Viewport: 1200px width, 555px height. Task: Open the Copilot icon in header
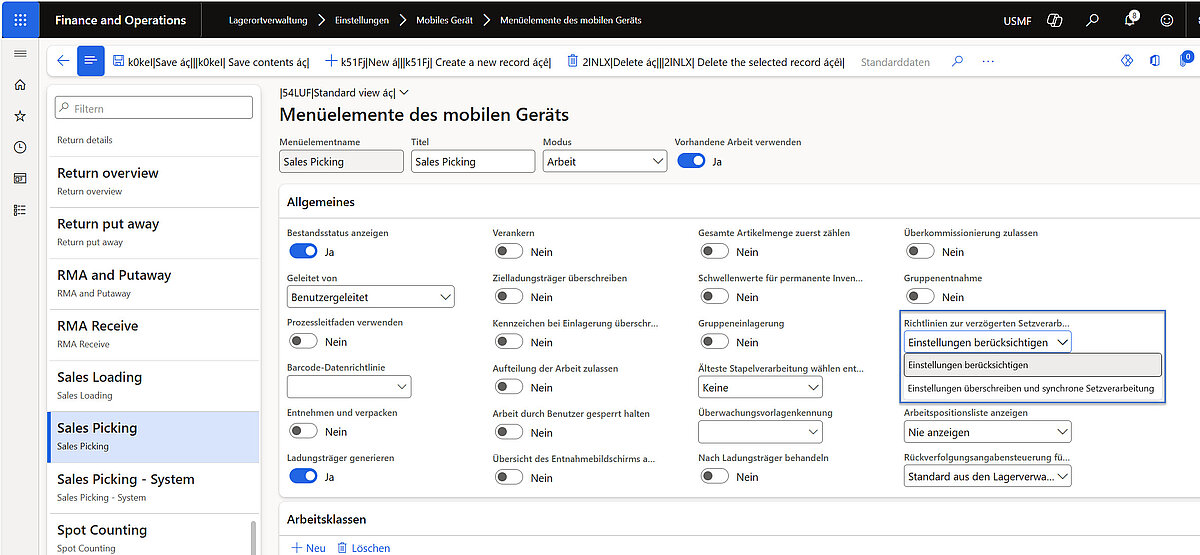point(1054,20)
